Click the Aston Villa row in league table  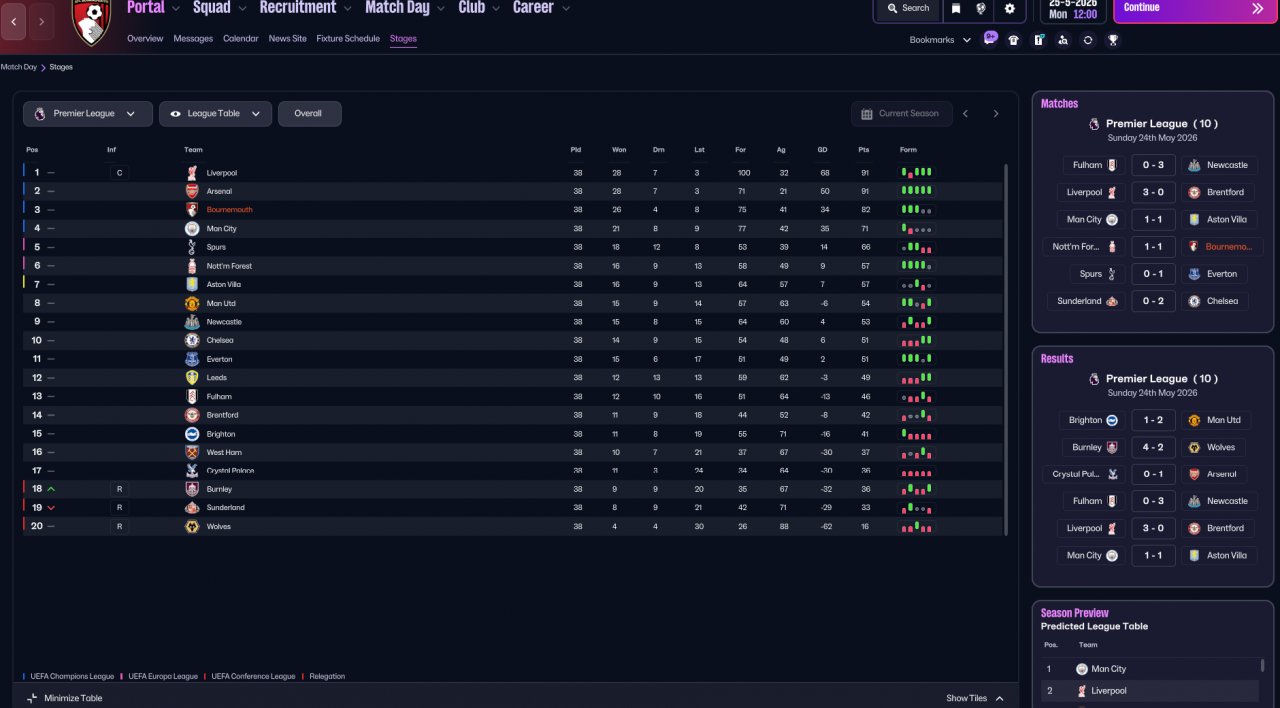coord(514,285)
